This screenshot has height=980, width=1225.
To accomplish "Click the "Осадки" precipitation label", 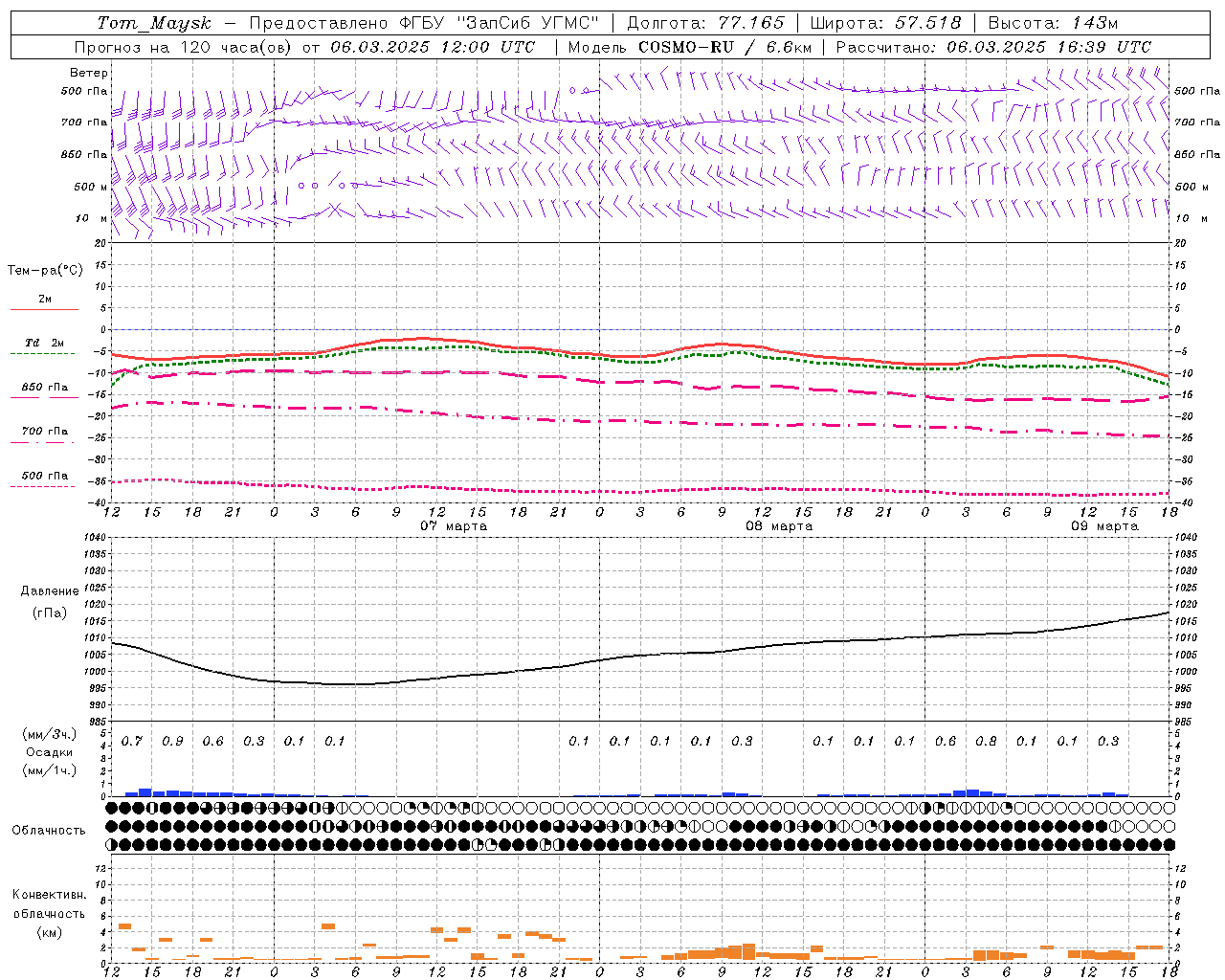I will pyautogui.click(x=50, y=752).
